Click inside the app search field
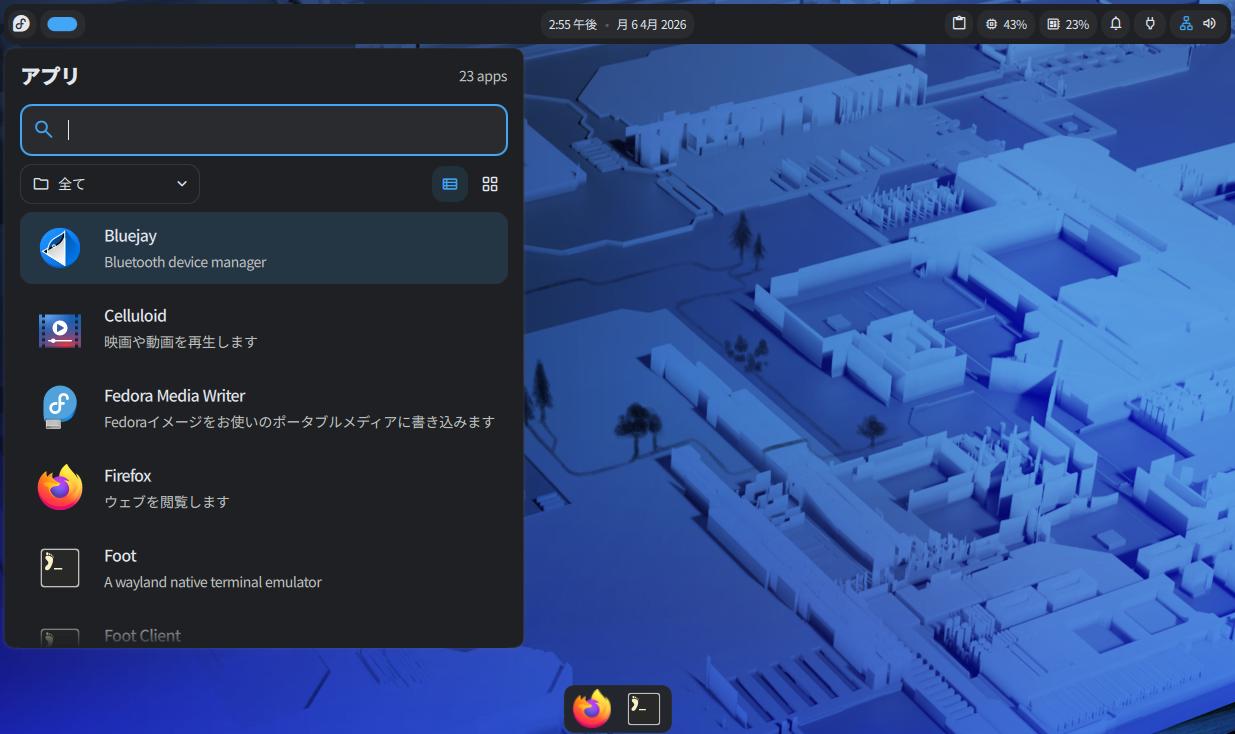 tap(280, 130)
